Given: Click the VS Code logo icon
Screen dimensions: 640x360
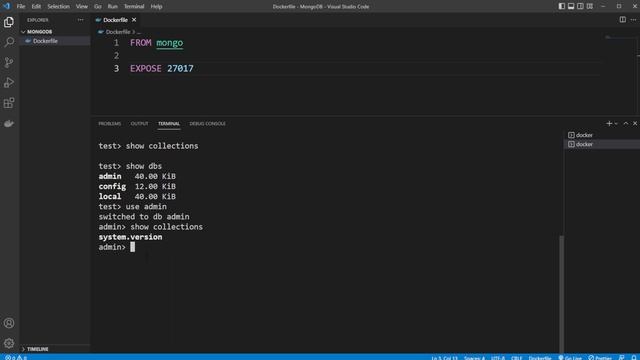Looking at the screenshot, I should [x=6, y=6].
